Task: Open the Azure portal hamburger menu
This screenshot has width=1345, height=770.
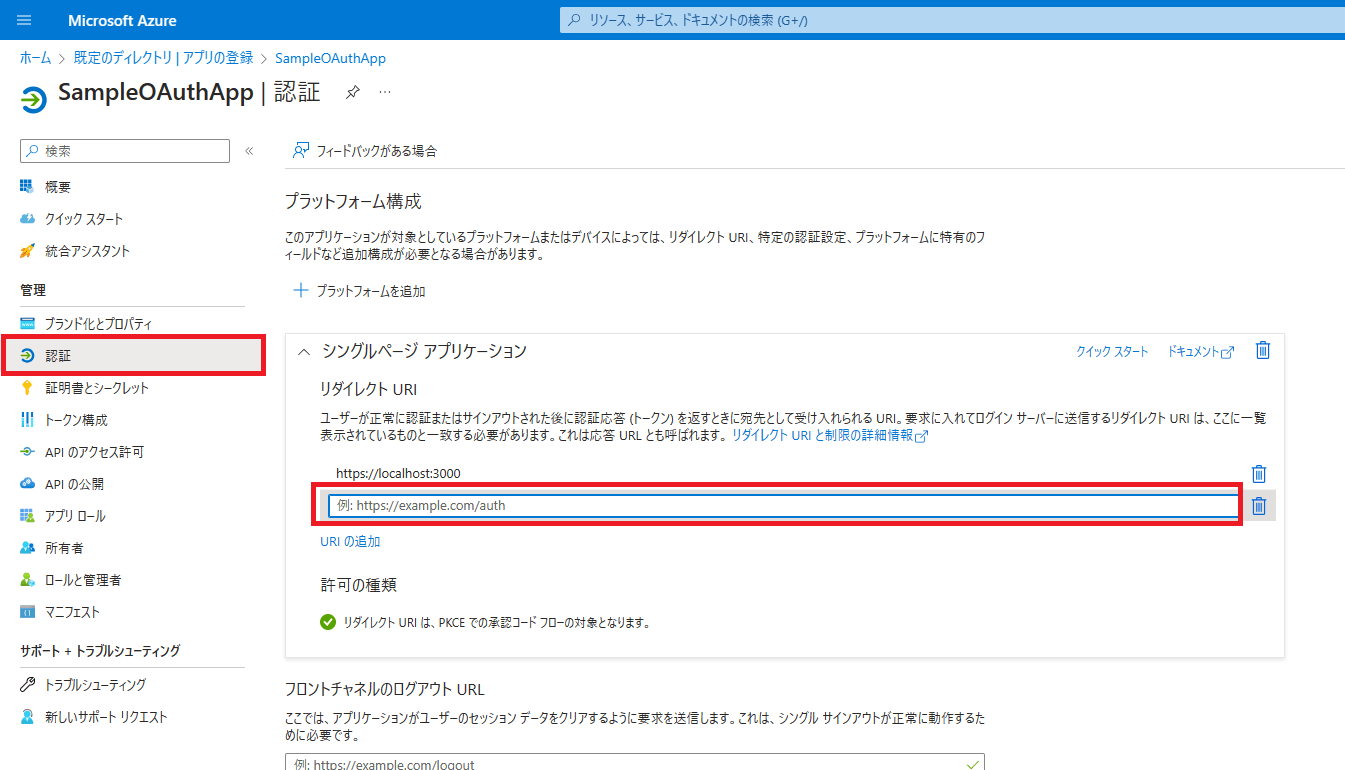Action: coord(25,20)
